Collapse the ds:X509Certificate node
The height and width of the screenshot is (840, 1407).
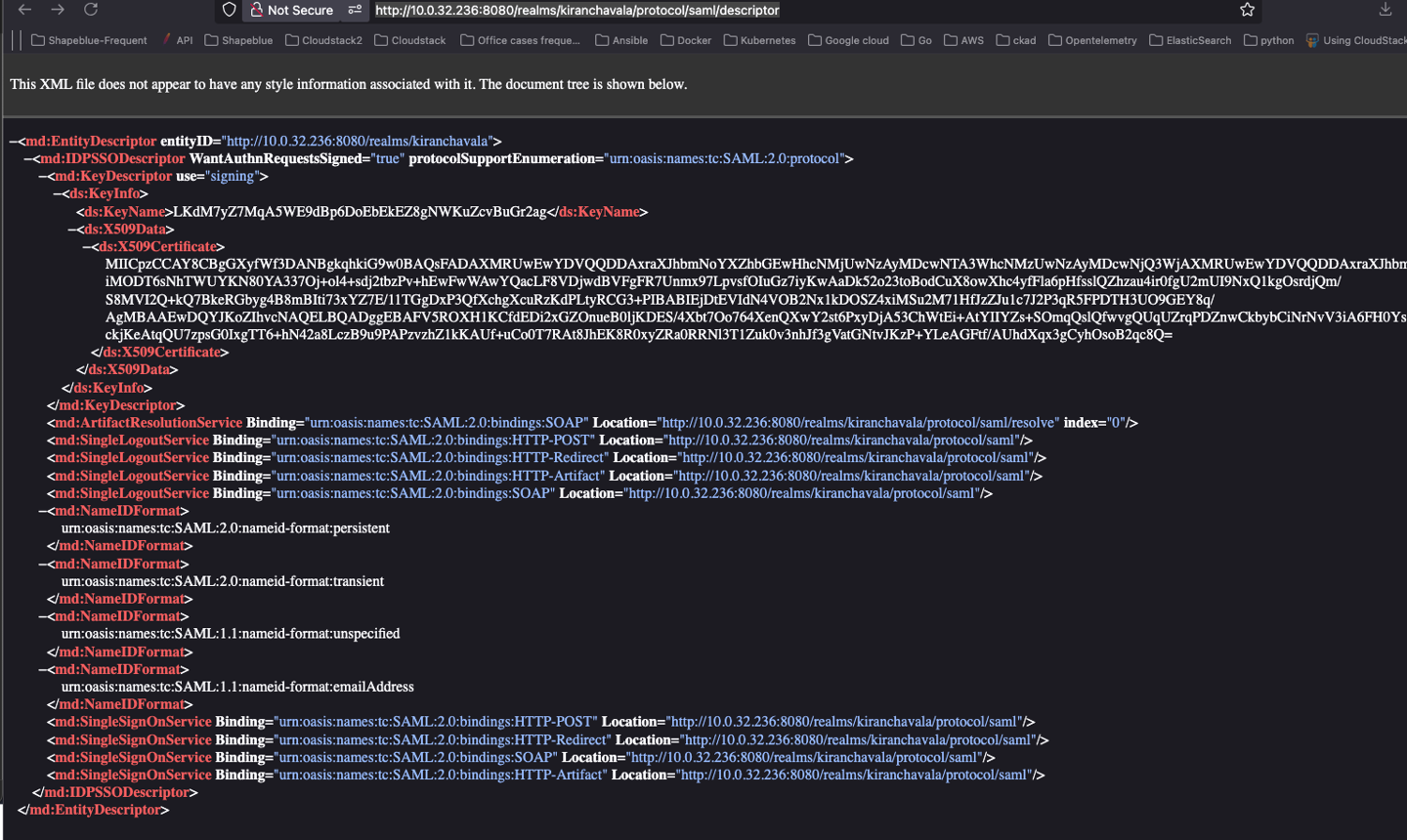click(87, 247)
